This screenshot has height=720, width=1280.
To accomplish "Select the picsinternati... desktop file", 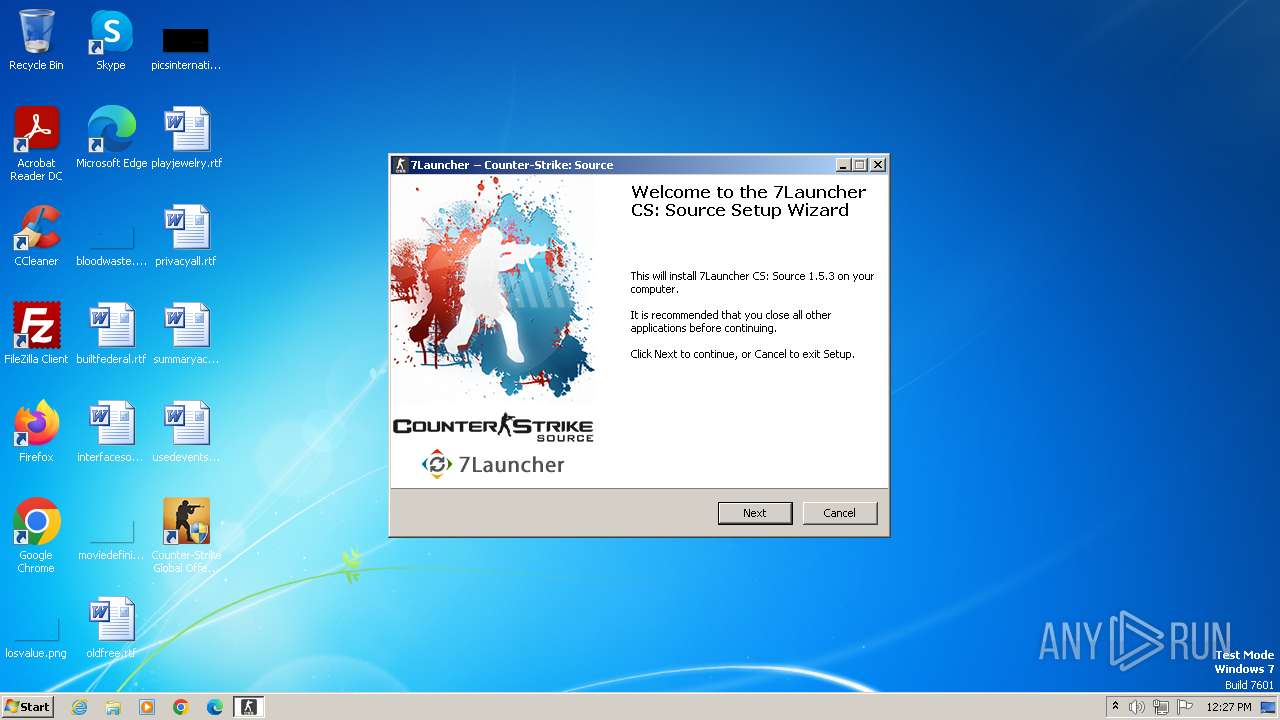I will [186, 49].
